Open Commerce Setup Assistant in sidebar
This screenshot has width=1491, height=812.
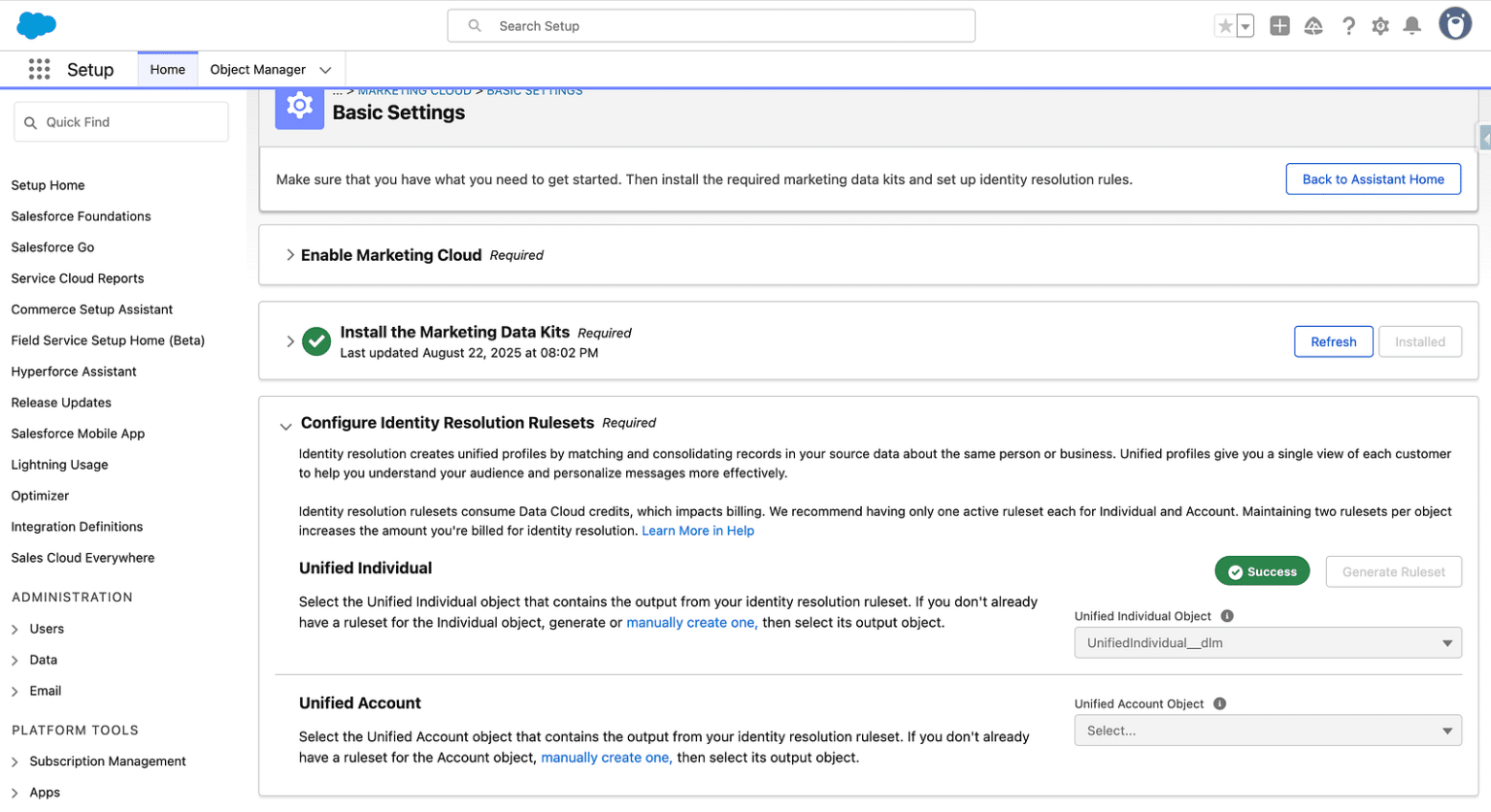92,309
